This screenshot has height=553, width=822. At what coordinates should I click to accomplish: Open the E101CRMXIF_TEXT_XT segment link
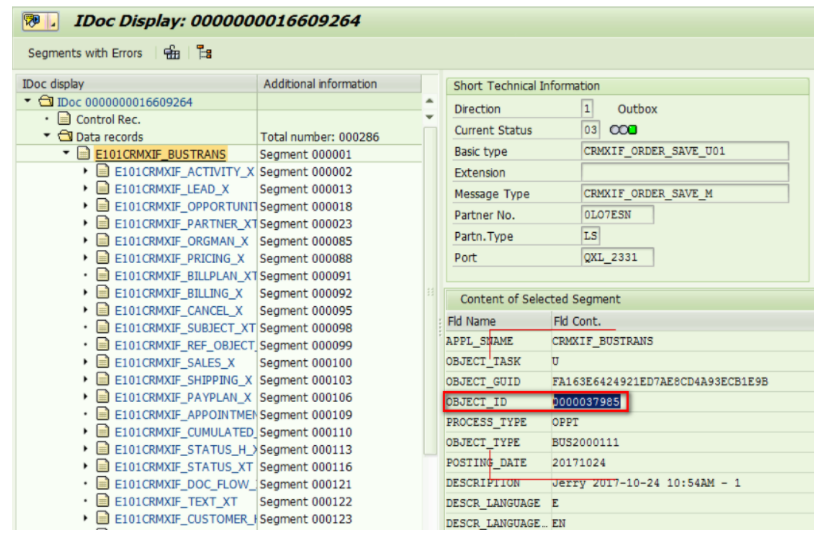tap(176, 502)
